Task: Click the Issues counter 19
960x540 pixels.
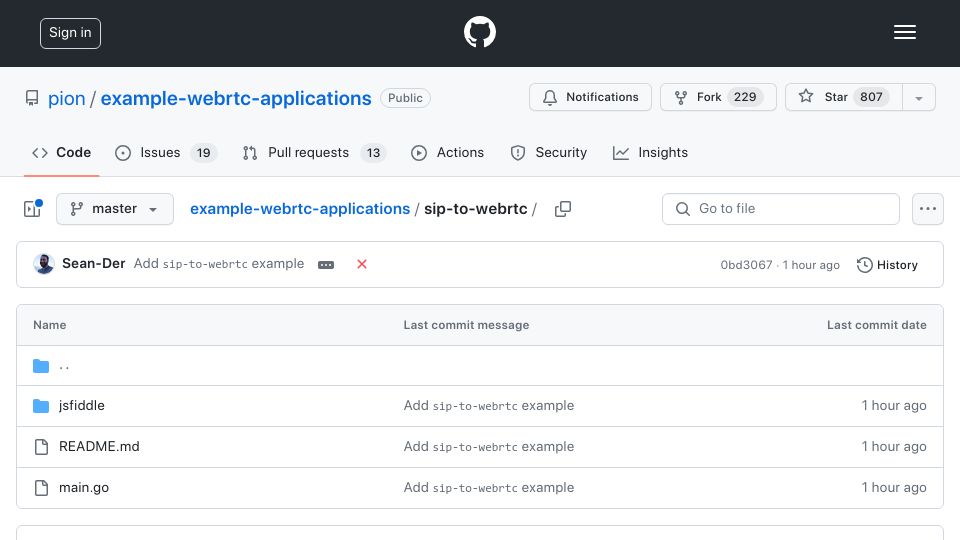Action: click(203, 152)
